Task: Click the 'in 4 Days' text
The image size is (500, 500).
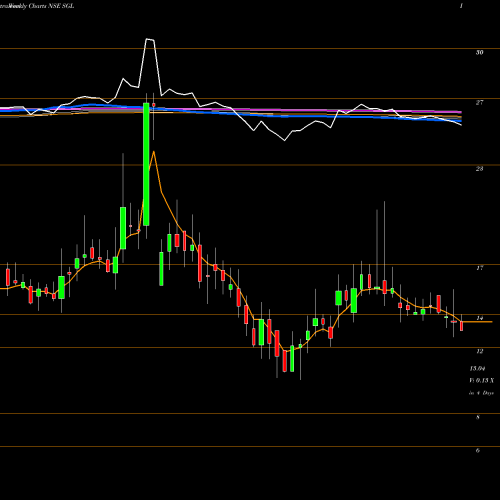Action: 481,393
